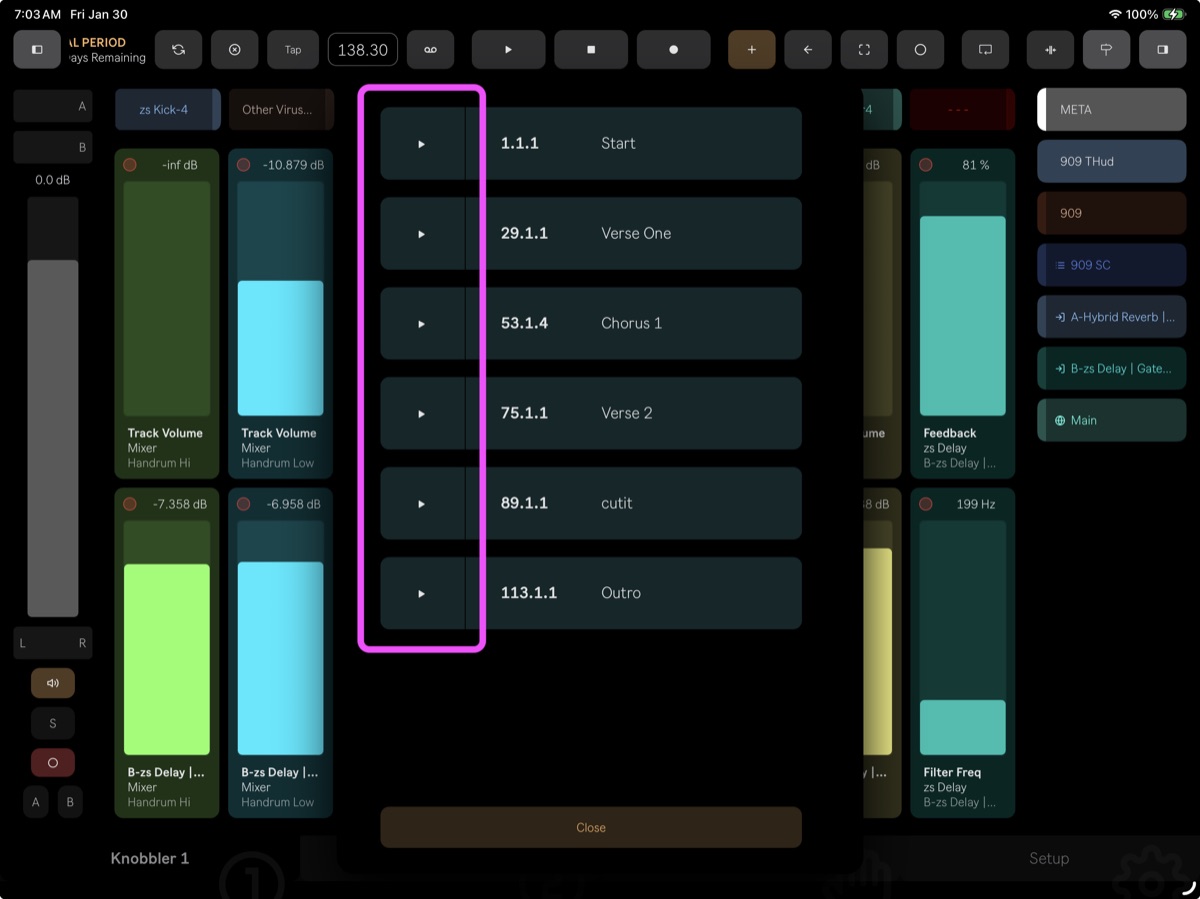Viewport: 1200px width, 899px height.
Task: Click the sync refresh arrows icon
Action: click(x=178, y=49)
